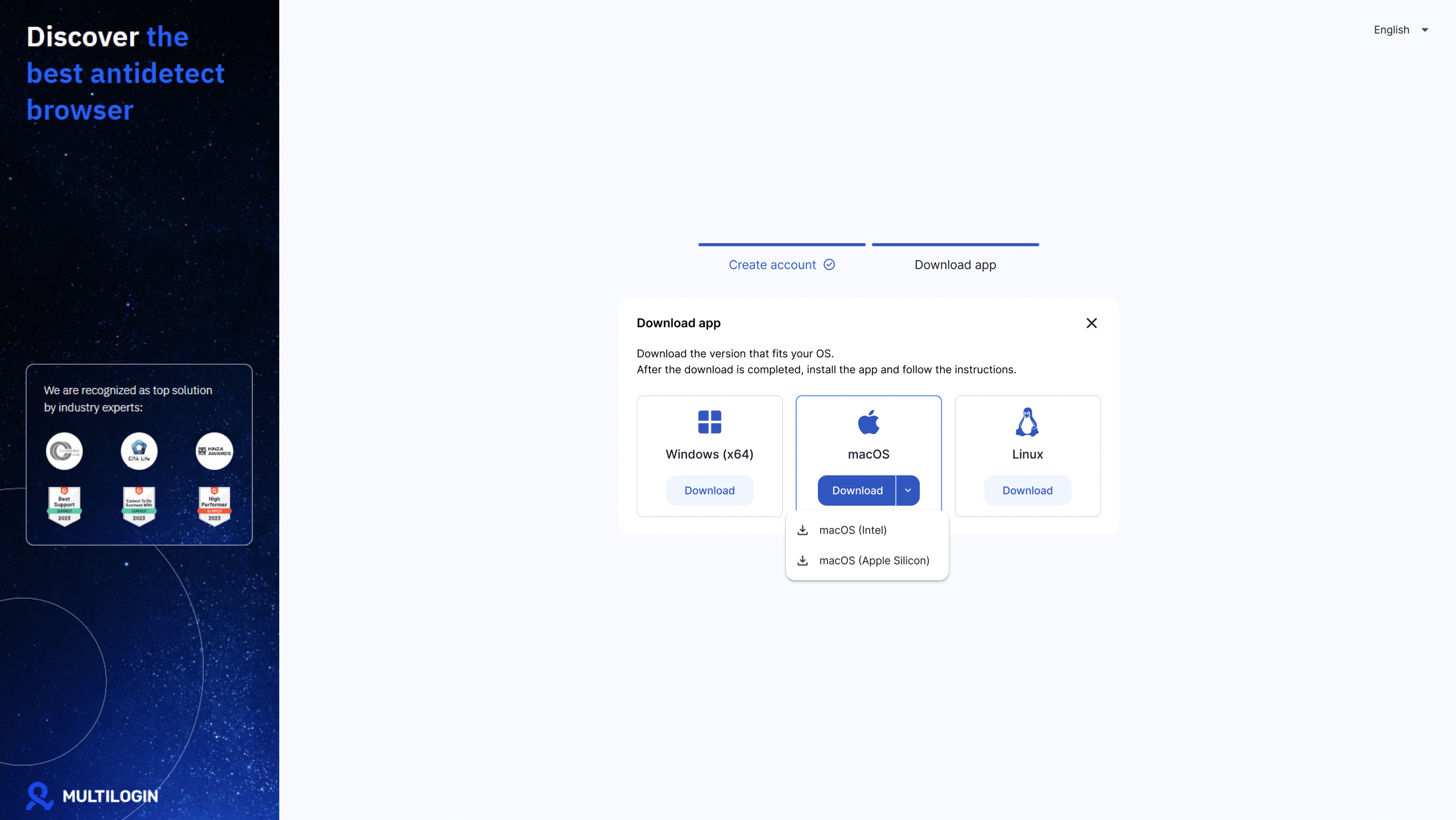Click Download for Linux
1456x820 pixels.
(x=1027, y=490)
